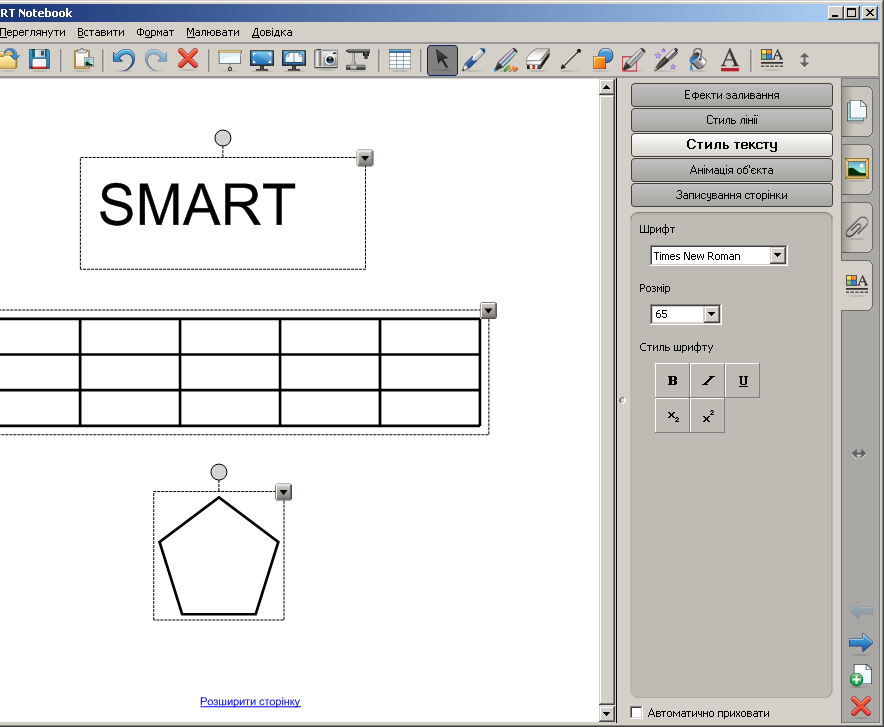Open the dual page display icon
884x727 pixels.
pos(294,60)
